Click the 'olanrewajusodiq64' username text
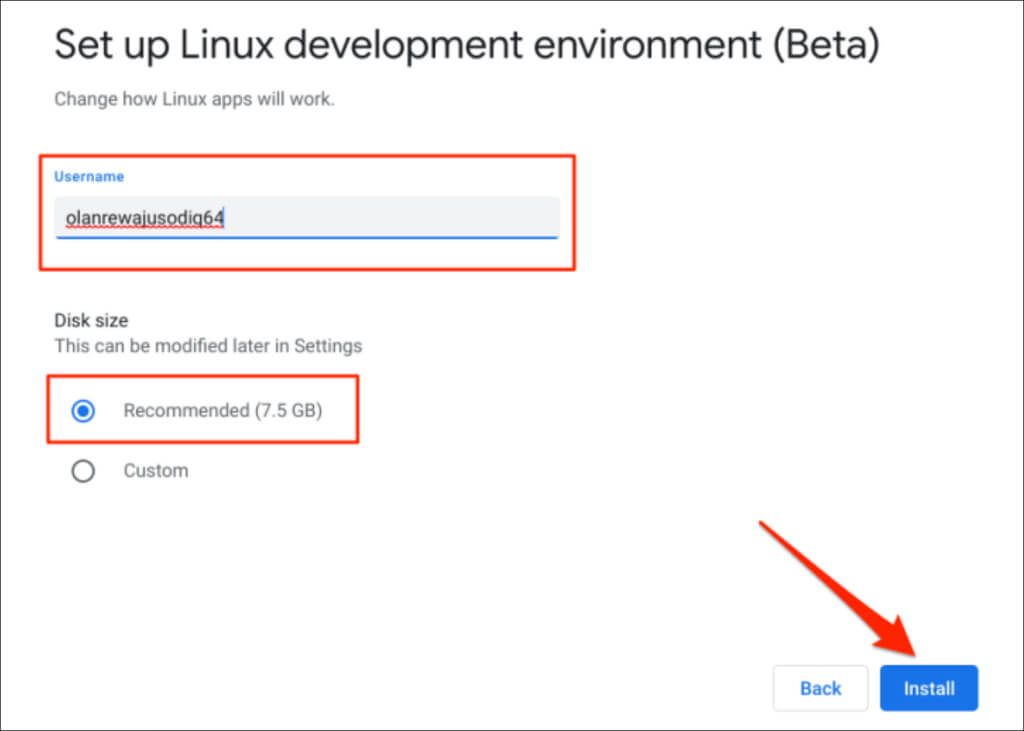 pos(144,217)
